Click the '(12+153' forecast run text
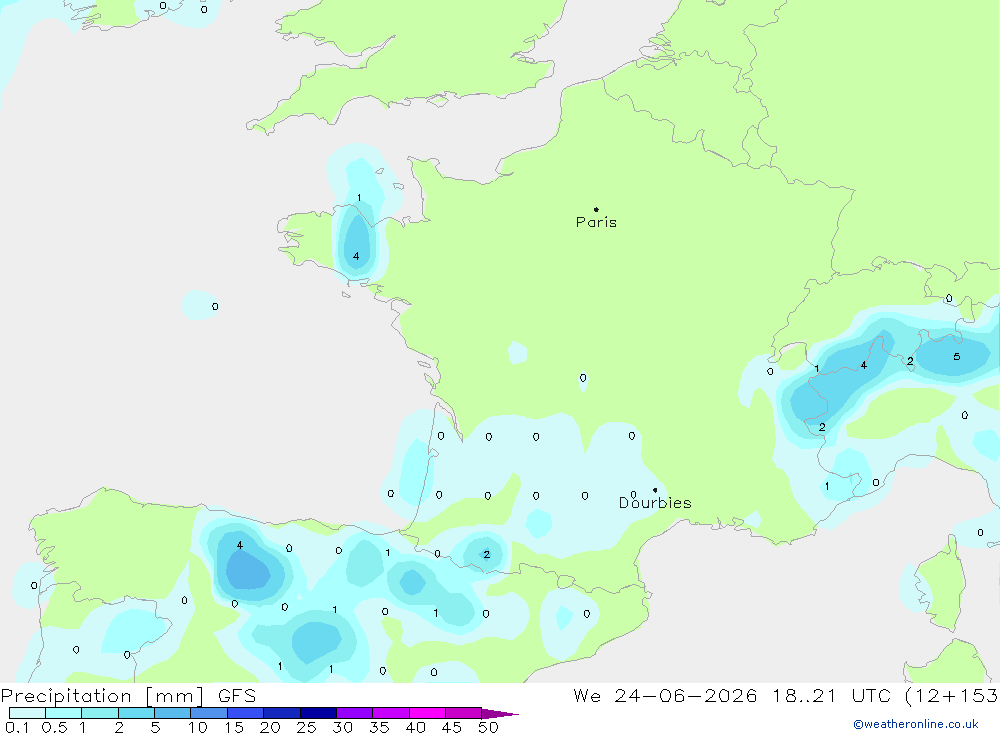This screenshot has width=1000, height=733. tap(952, 696)
